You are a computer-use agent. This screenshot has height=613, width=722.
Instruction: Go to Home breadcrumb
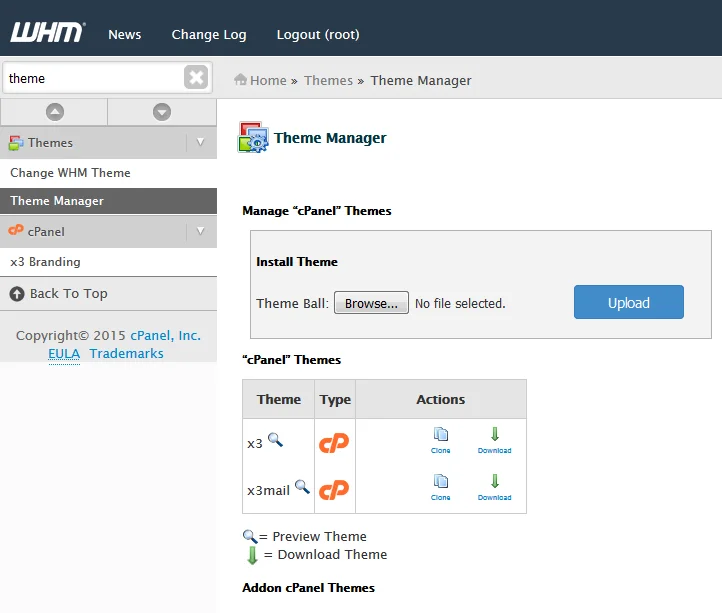click(x=268, y=81)
